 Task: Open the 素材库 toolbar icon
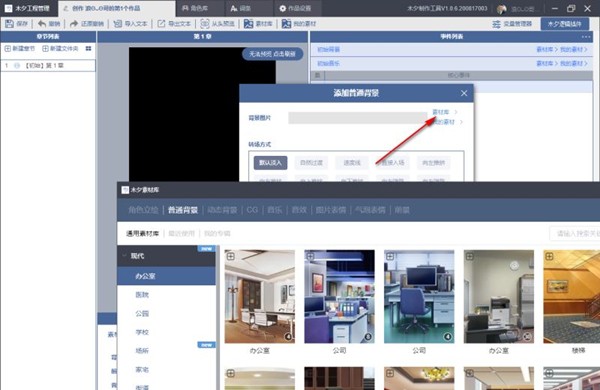[248, 24]
